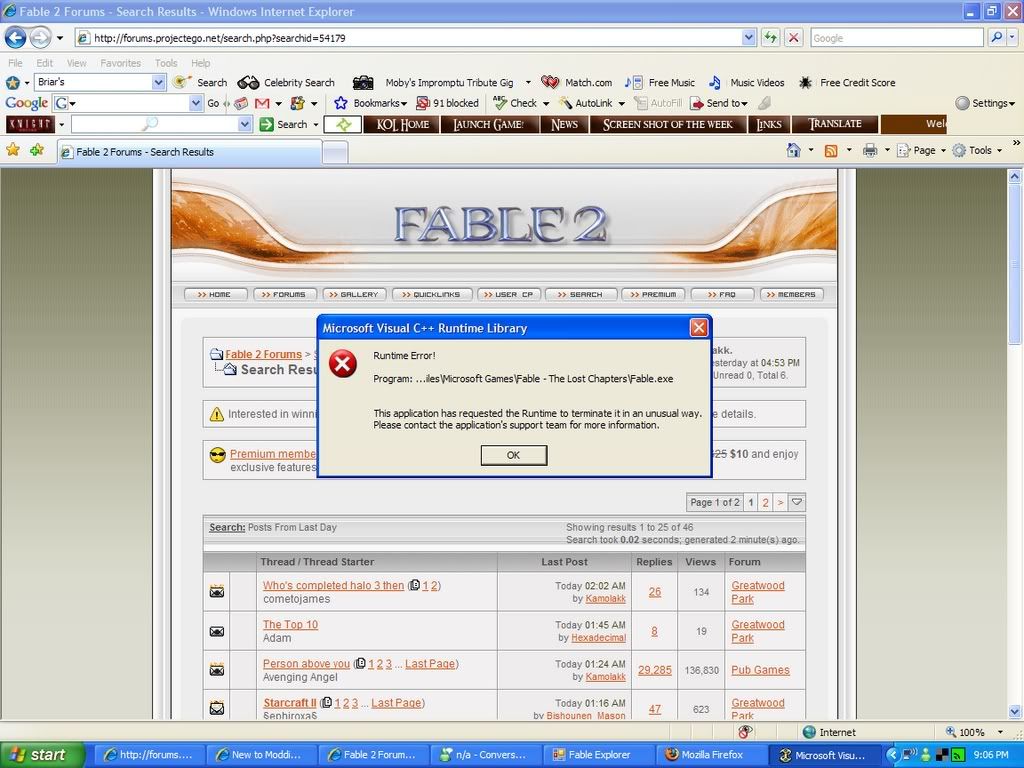1024x768 pixels.
Task: Open the address bar history dropdown
Action: [749, 38]
